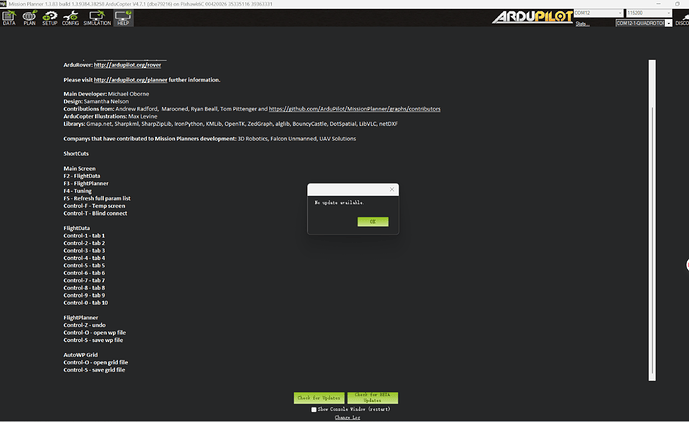Click Check for BETA Updates button
The height and width of the screenshot is (422, 689).
click(373, 398)
